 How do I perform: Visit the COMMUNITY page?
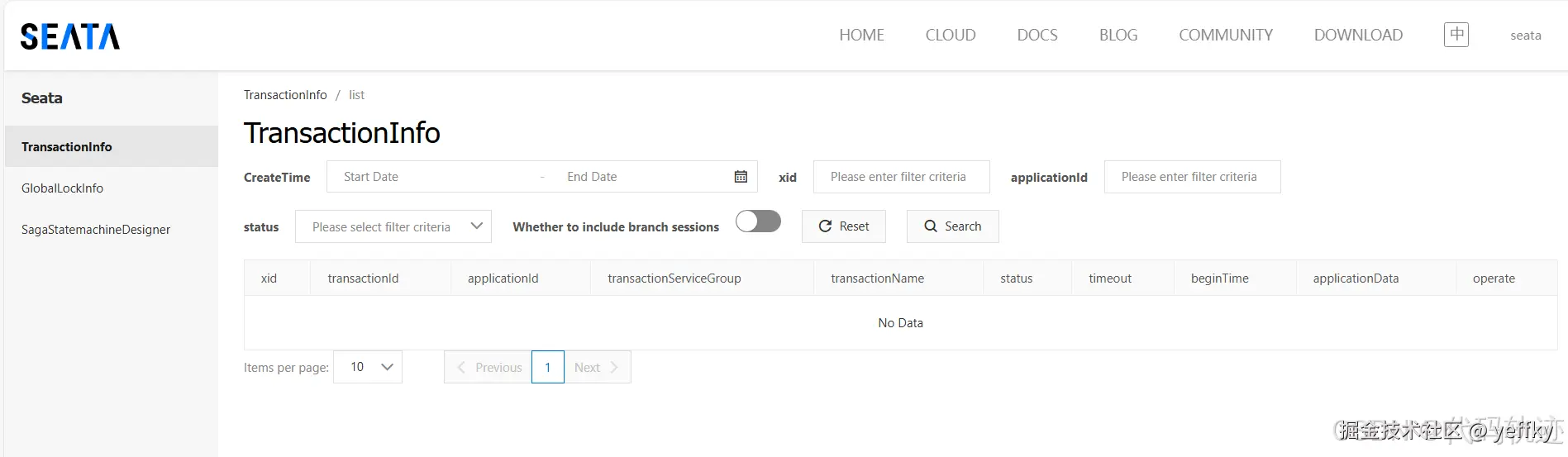coord(1225,36)
